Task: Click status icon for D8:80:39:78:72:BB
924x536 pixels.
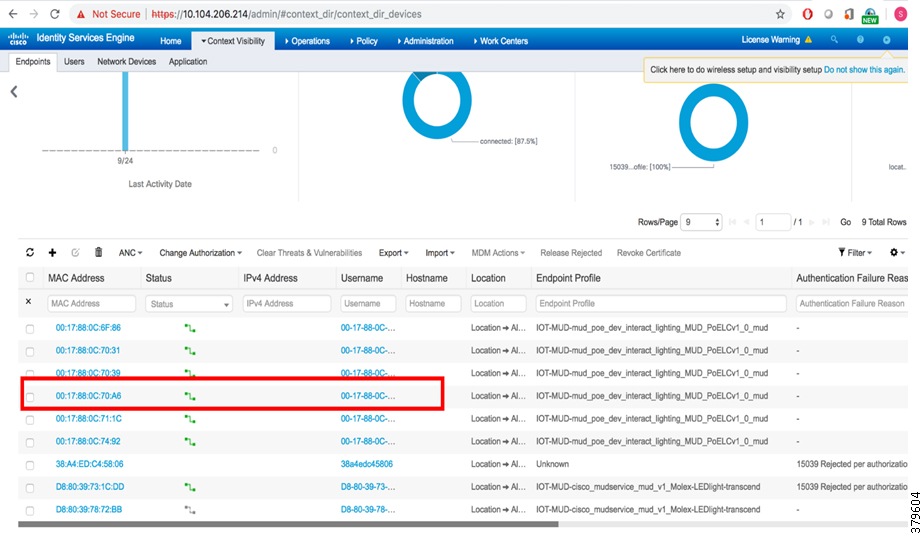Action: coord(190,509)
